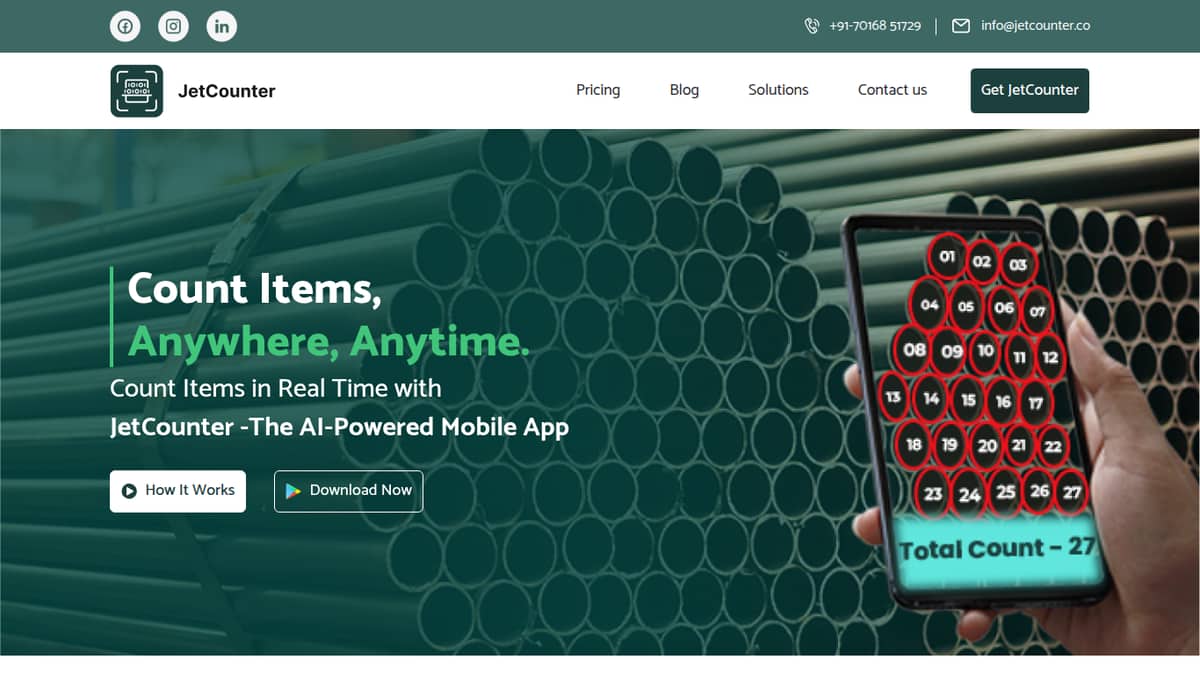Open the Solutions menu item
Screen dimensions: 1200x674
778,90
